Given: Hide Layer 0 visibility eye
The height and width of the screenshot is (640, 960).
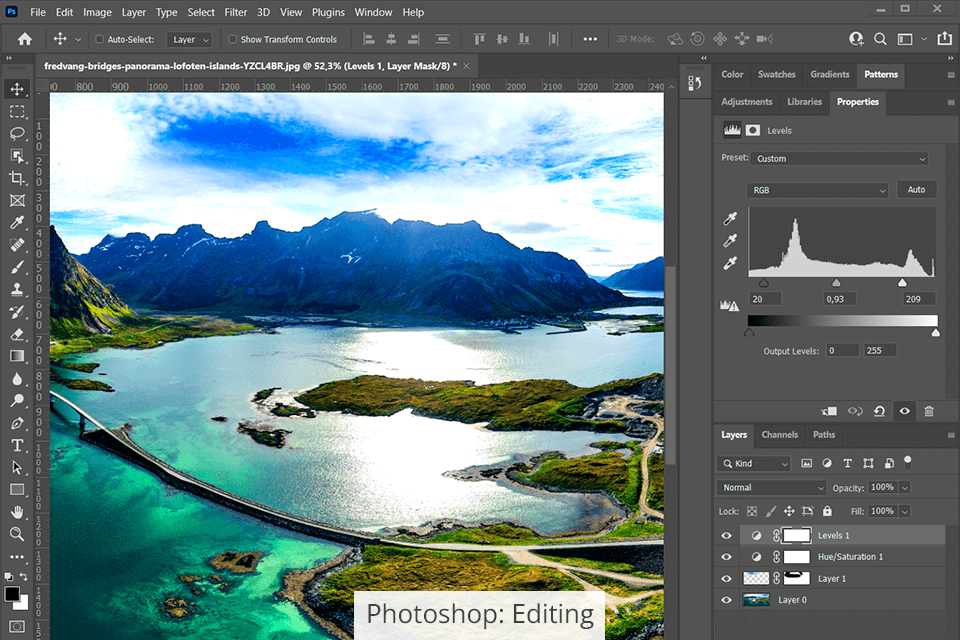Looking at the screenshot, I should [x=726, y=600].
